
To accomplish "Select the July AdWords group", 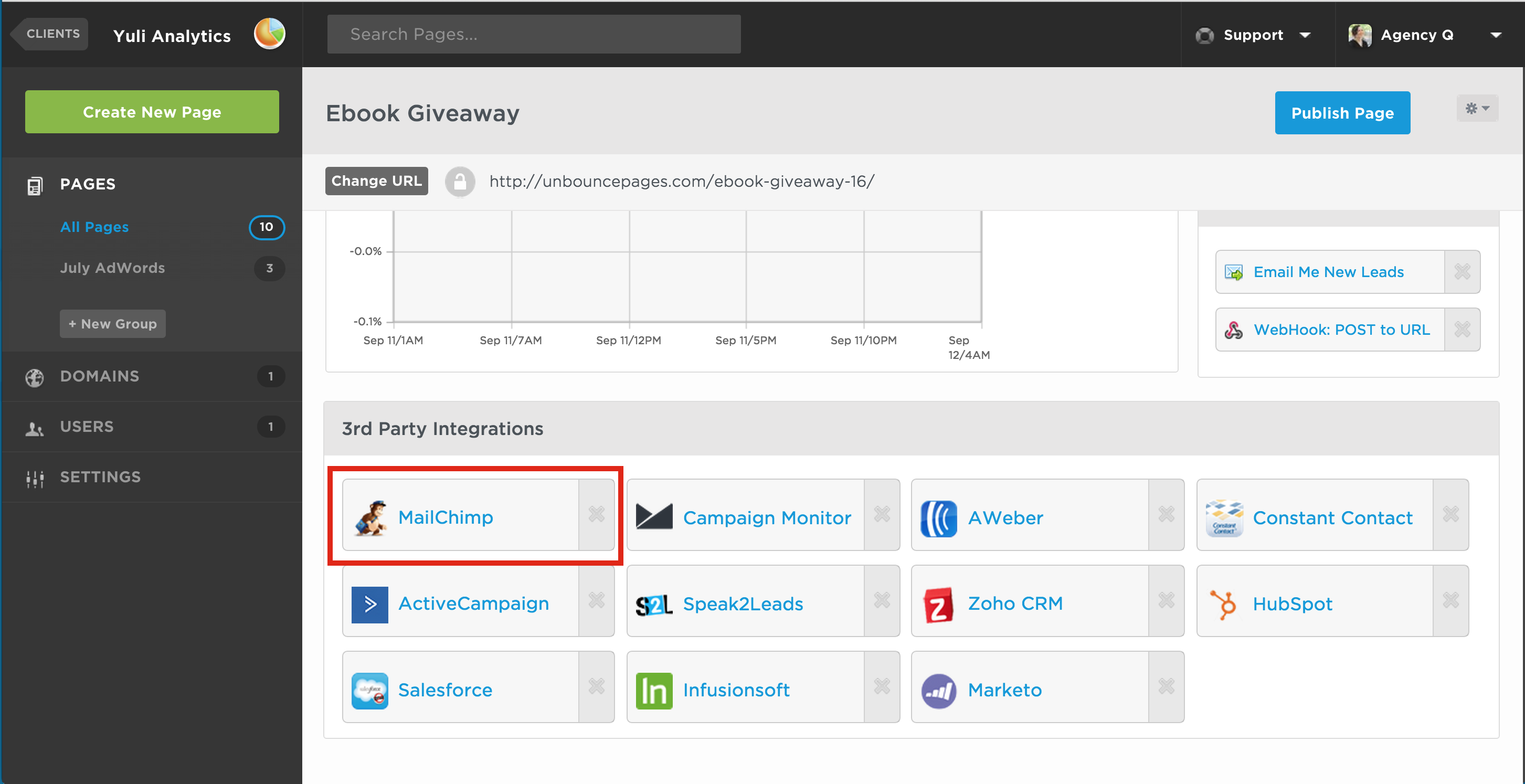I will pyautogui.click(x=112, y=268).
